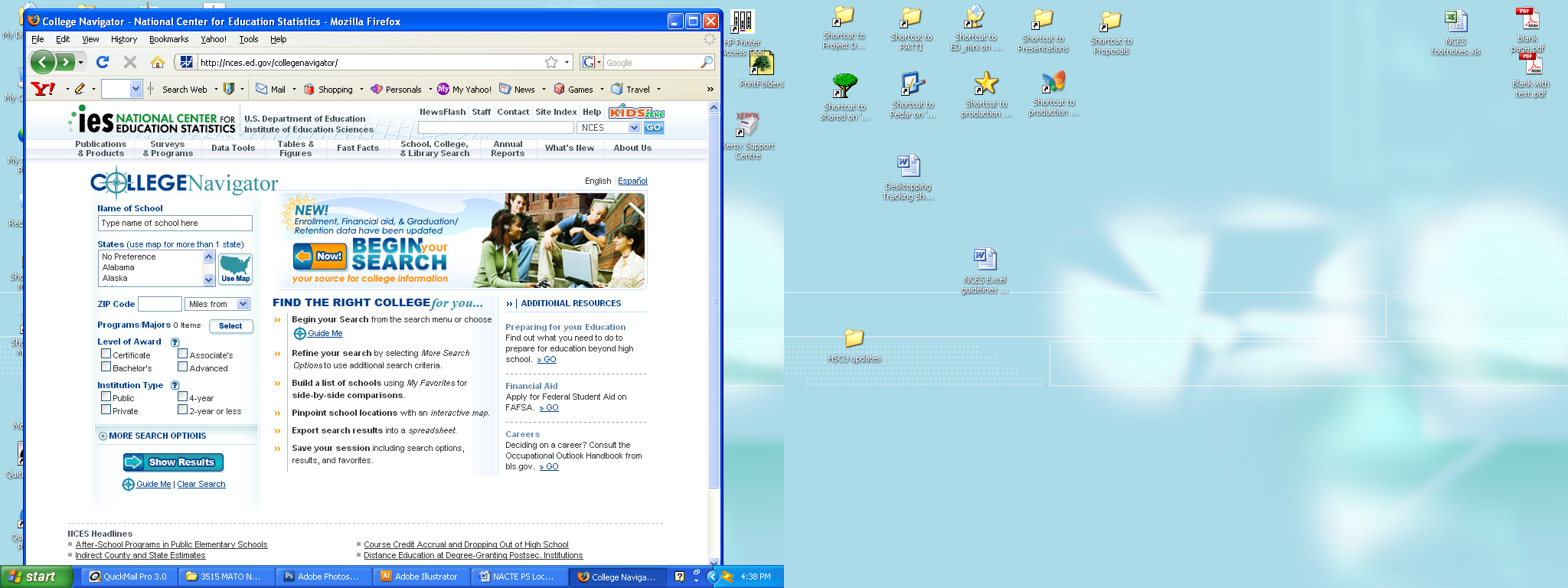1568x588 pixels.
Task: Open the NCES search scope dropdown
Action: point(609,128)
